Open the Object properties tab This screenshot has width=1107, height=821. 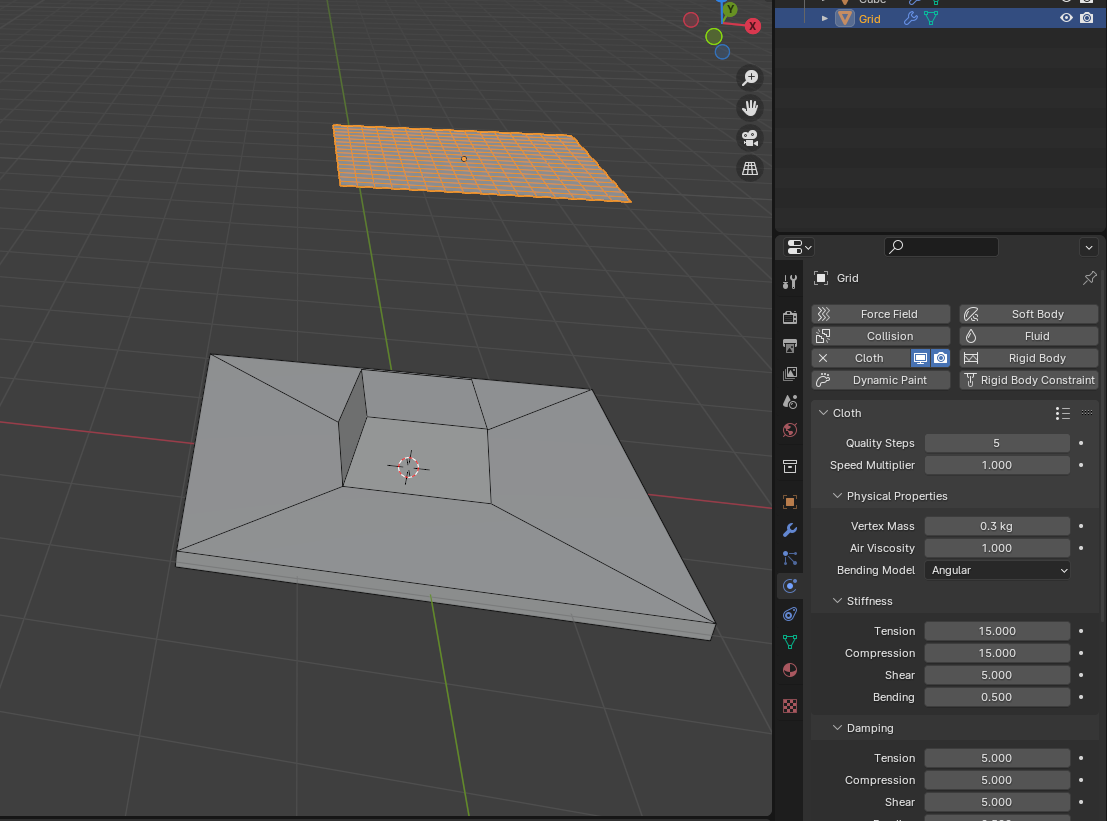[790, 502]
